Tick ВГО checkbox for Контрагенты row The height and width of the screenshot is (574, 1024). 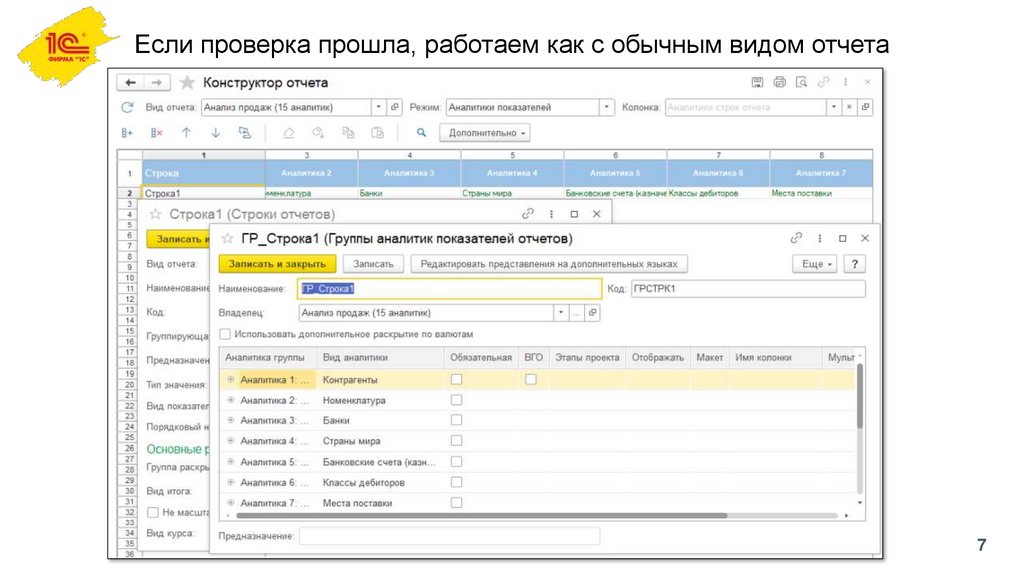point(531,379)
